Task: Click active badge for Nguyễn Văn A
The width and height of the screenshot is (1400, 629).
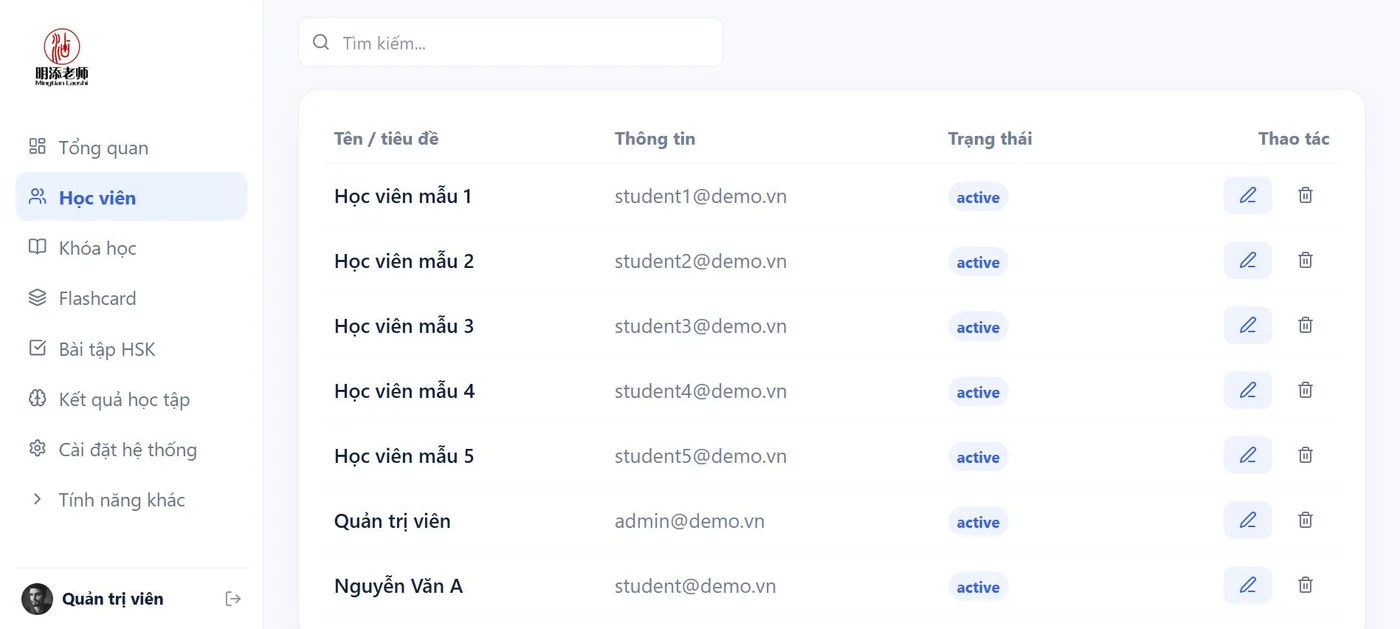Action: (978, 587)
